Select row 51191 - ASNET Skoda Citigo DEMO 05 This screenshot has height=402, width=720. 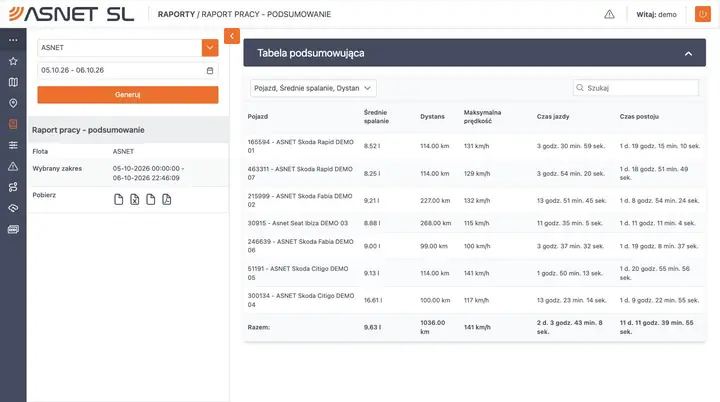click(474, 273)
